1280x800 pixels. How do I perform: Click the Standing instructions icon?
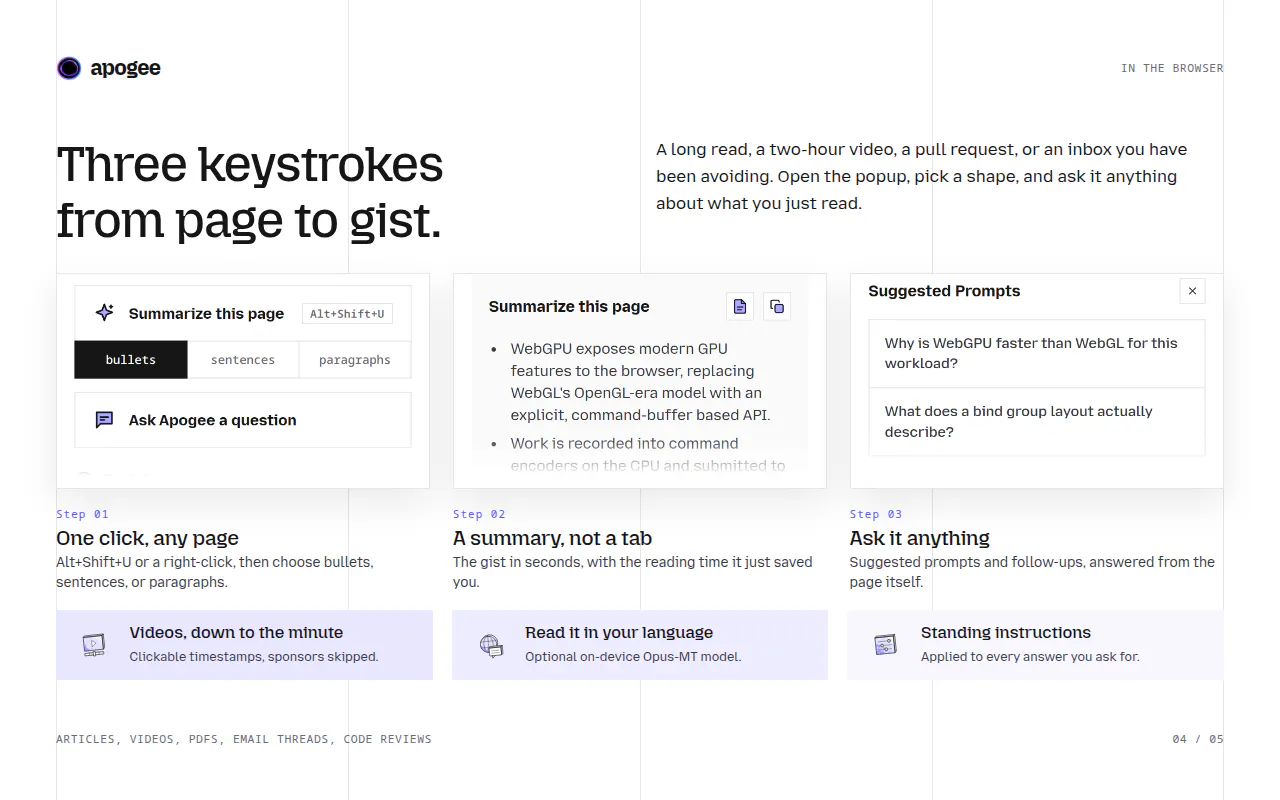(885, 645)
